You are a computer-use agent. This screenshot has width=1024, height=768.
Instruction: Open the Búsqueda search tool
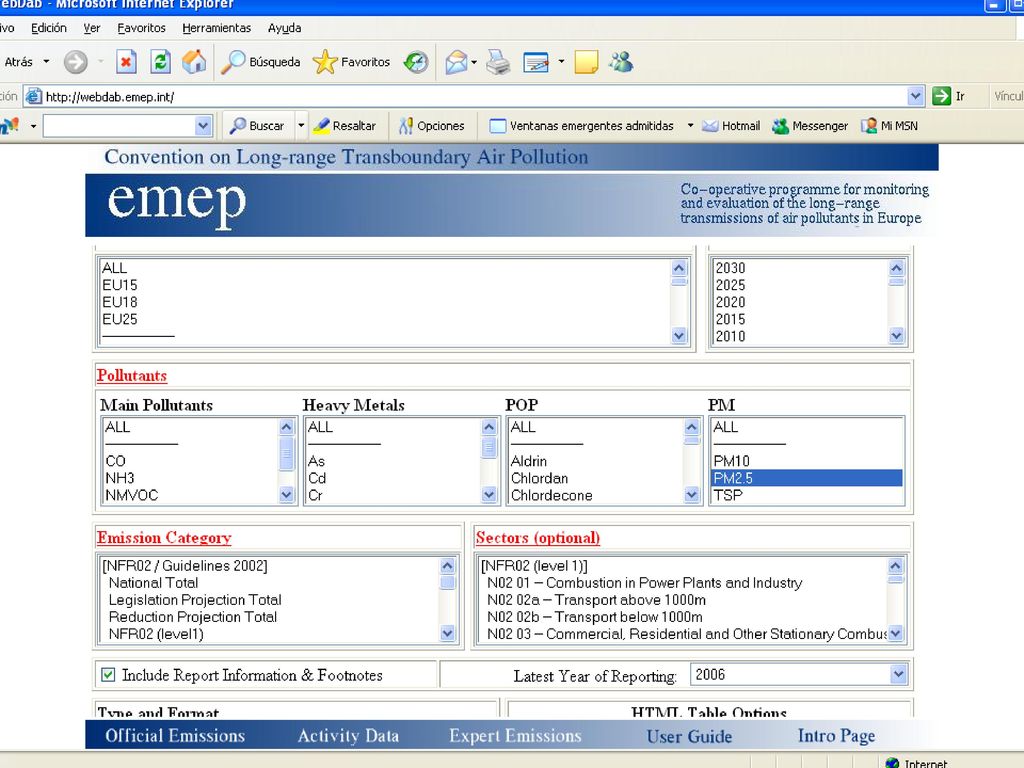pyautogui.click(x=261, y=62)
